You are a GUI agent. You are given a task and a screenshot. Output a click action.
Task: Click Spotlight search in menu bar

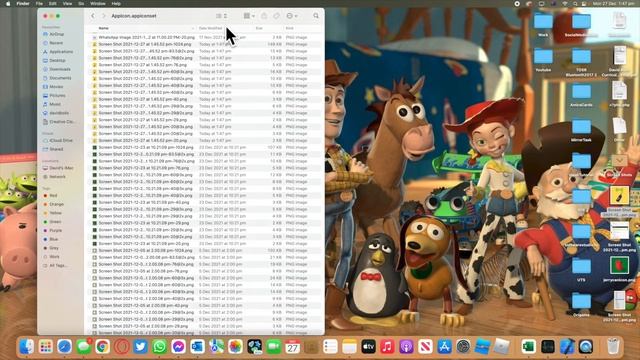(x=575, y=4)
